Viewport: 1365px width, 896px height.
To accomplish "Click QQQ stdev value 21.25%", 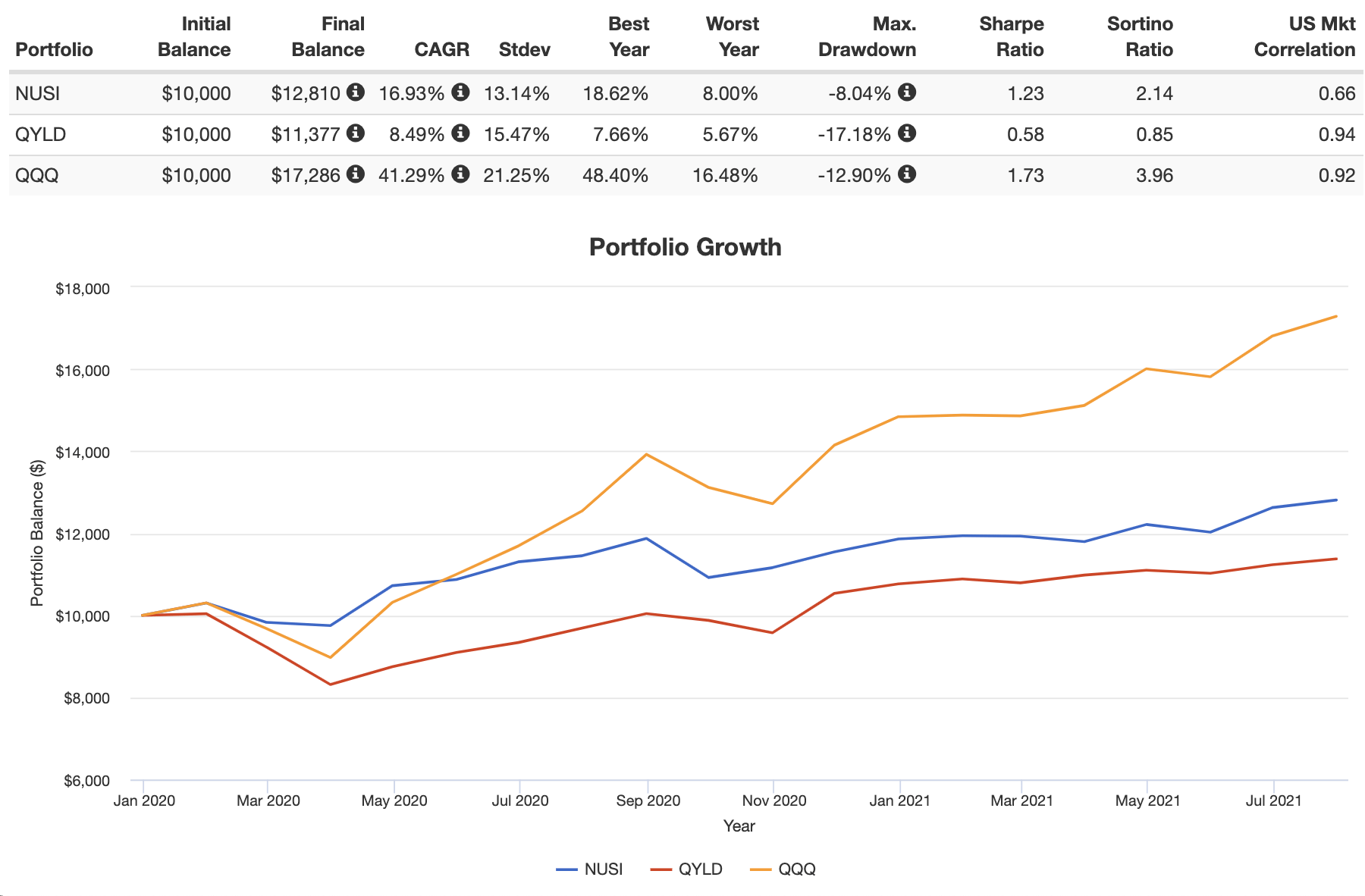I will coord(516,176).
